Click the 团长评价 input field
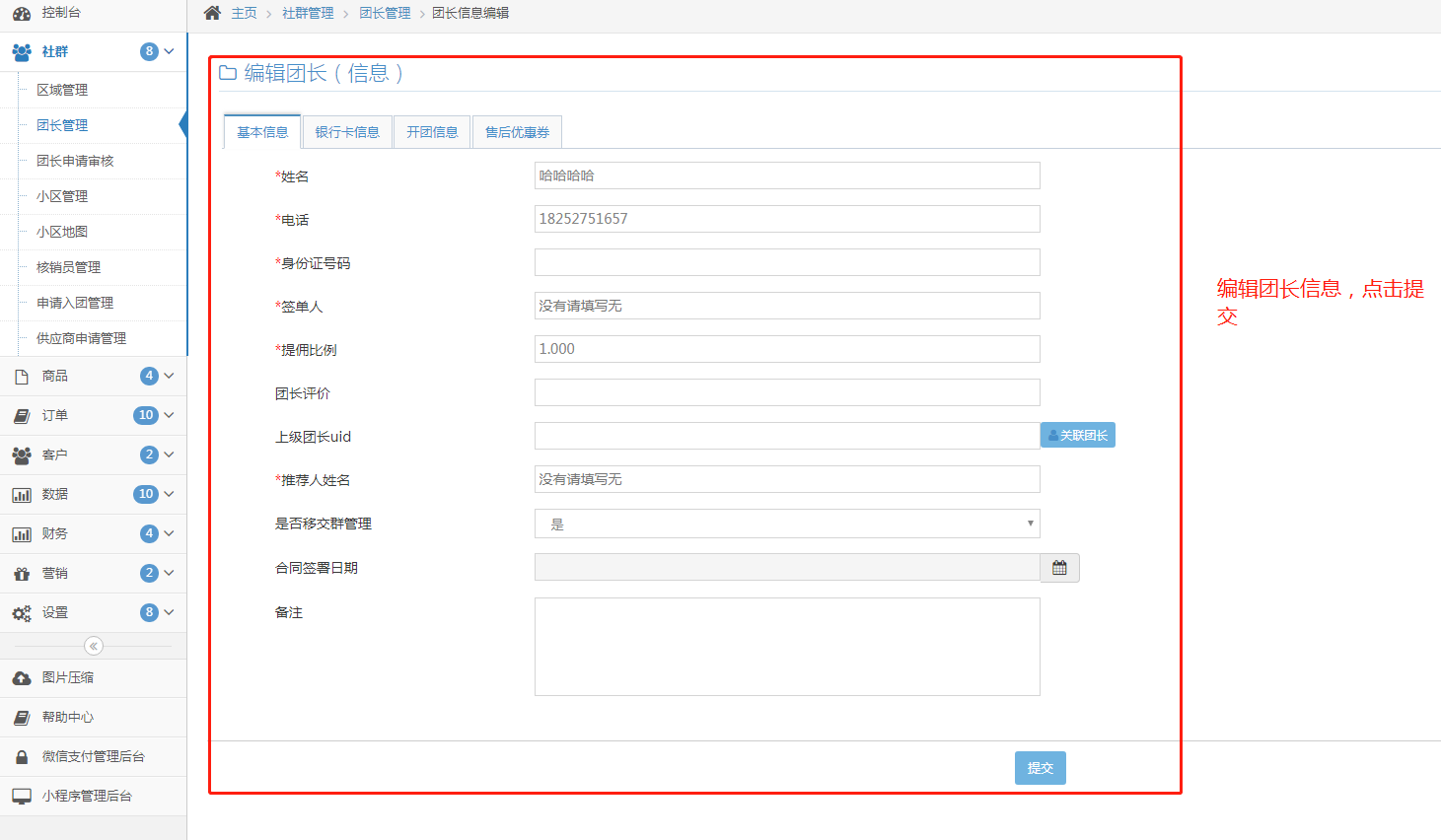The height and width of the screenshot is (840, 1441). click(x=787, y=392)
